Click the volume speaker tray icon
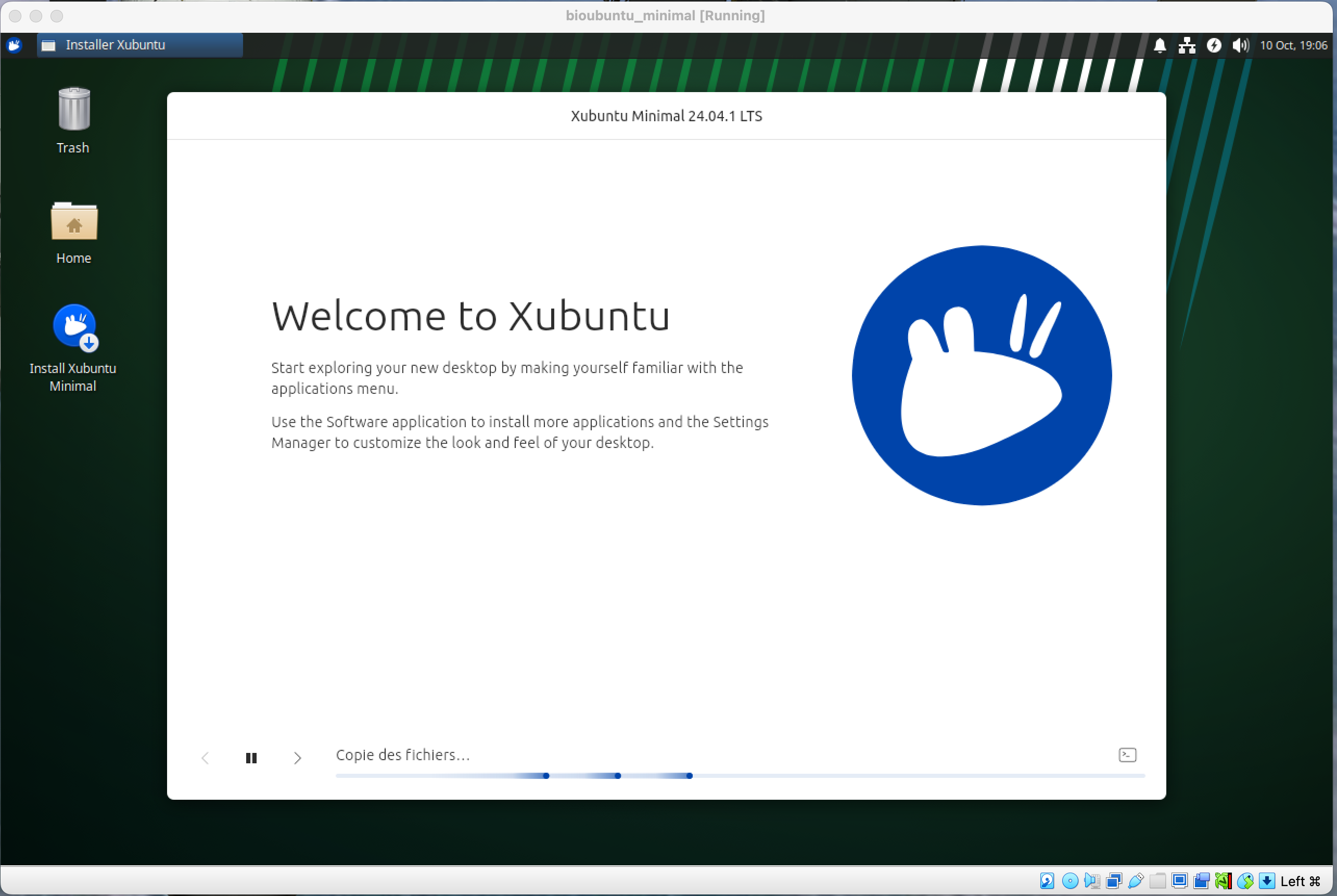 click(x=1240, y=45)
